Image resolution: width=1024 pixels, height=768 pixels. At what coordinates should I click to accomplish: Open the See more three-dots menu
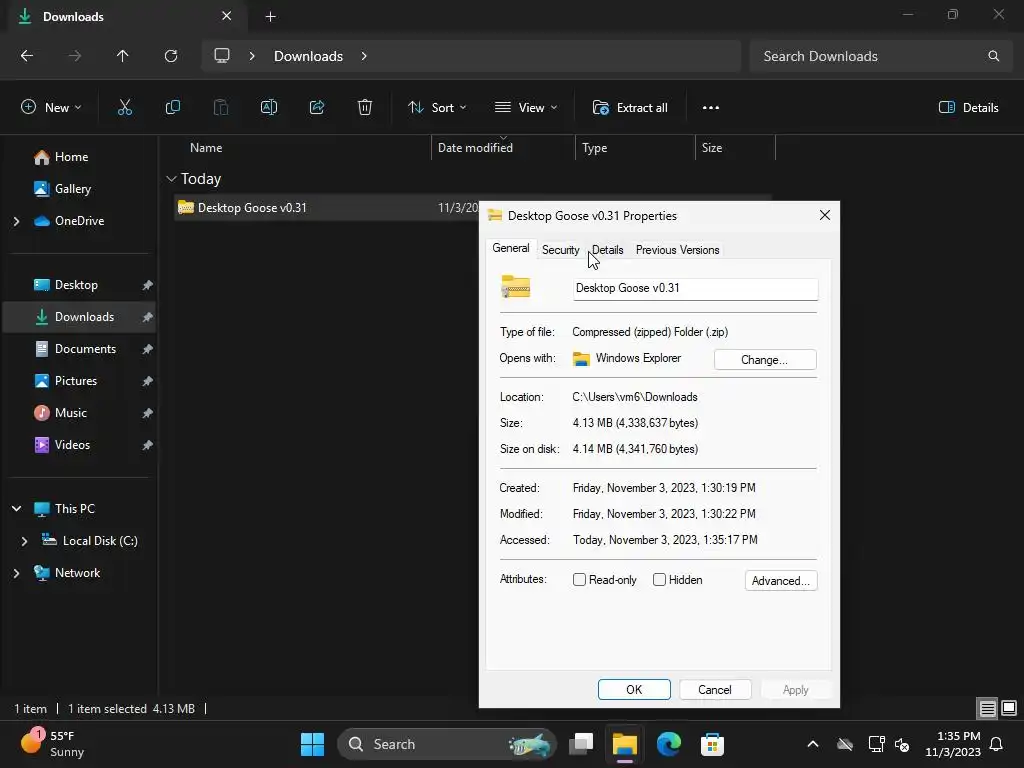point(711,108)
